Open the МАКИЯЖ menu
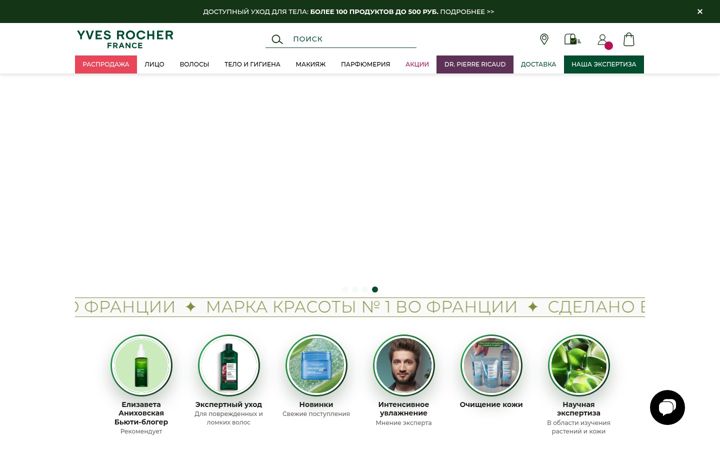The width and height of the screenshot is (720, 450). (x=310, y=64)
